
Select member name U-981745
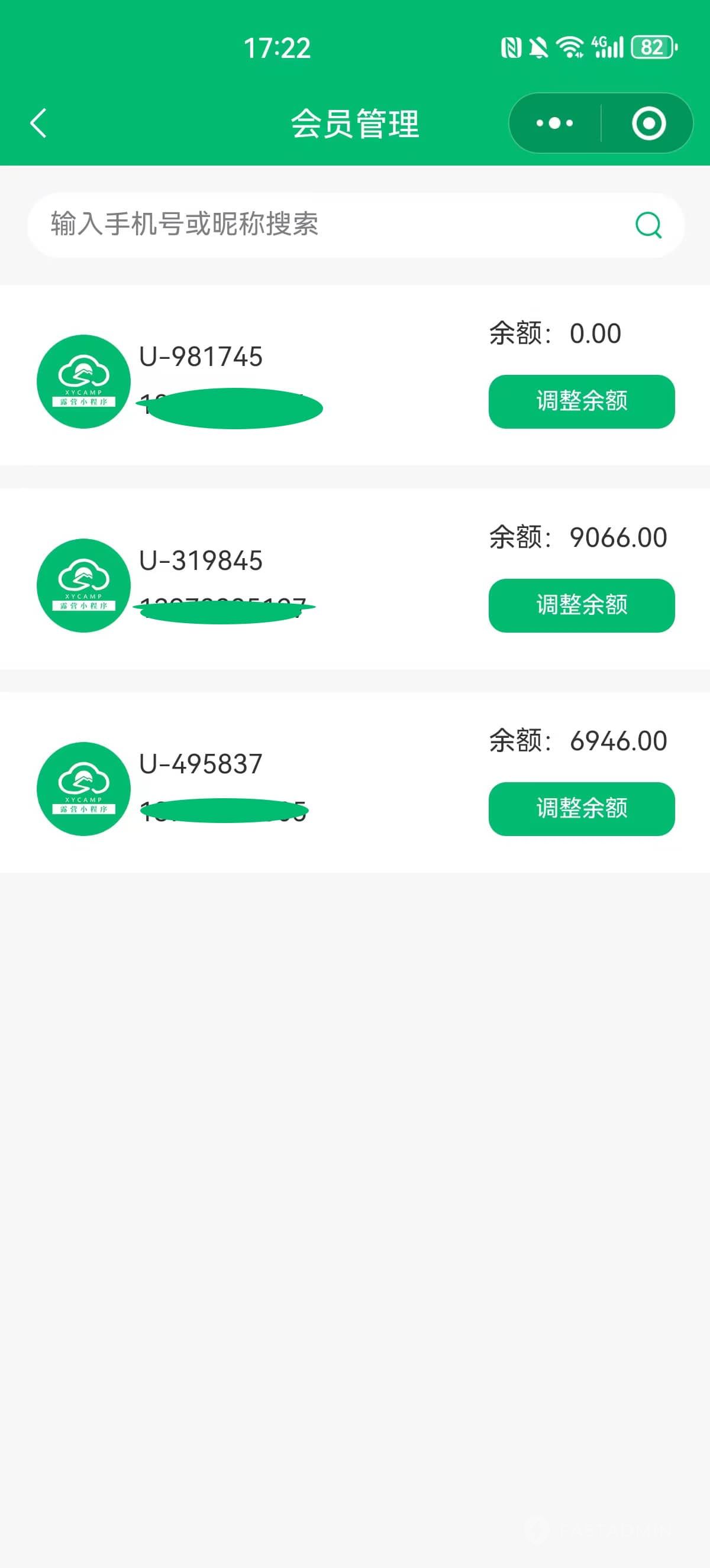[x=201, y=357]
